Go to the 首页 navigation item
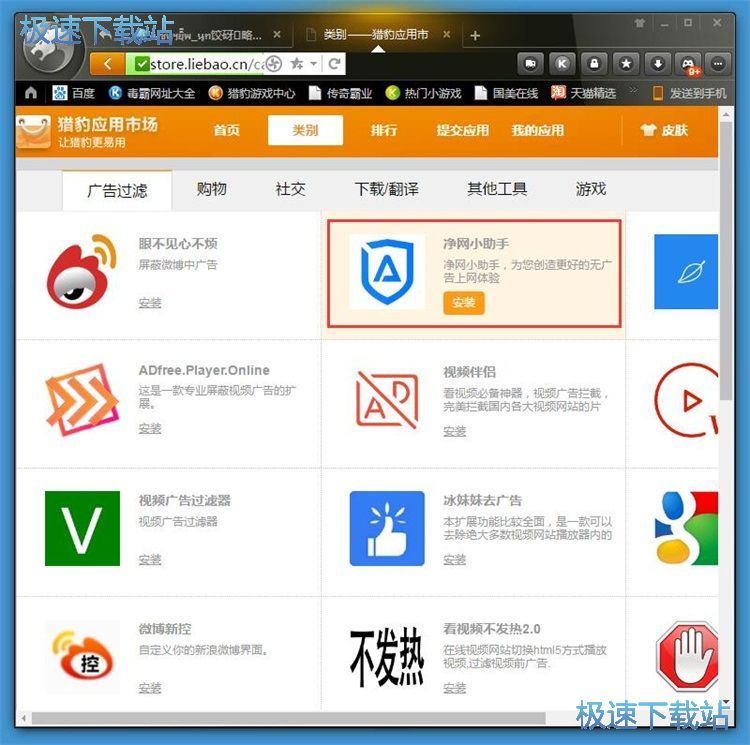This screenshot has width=750, height=745. (x=226, y=130)
